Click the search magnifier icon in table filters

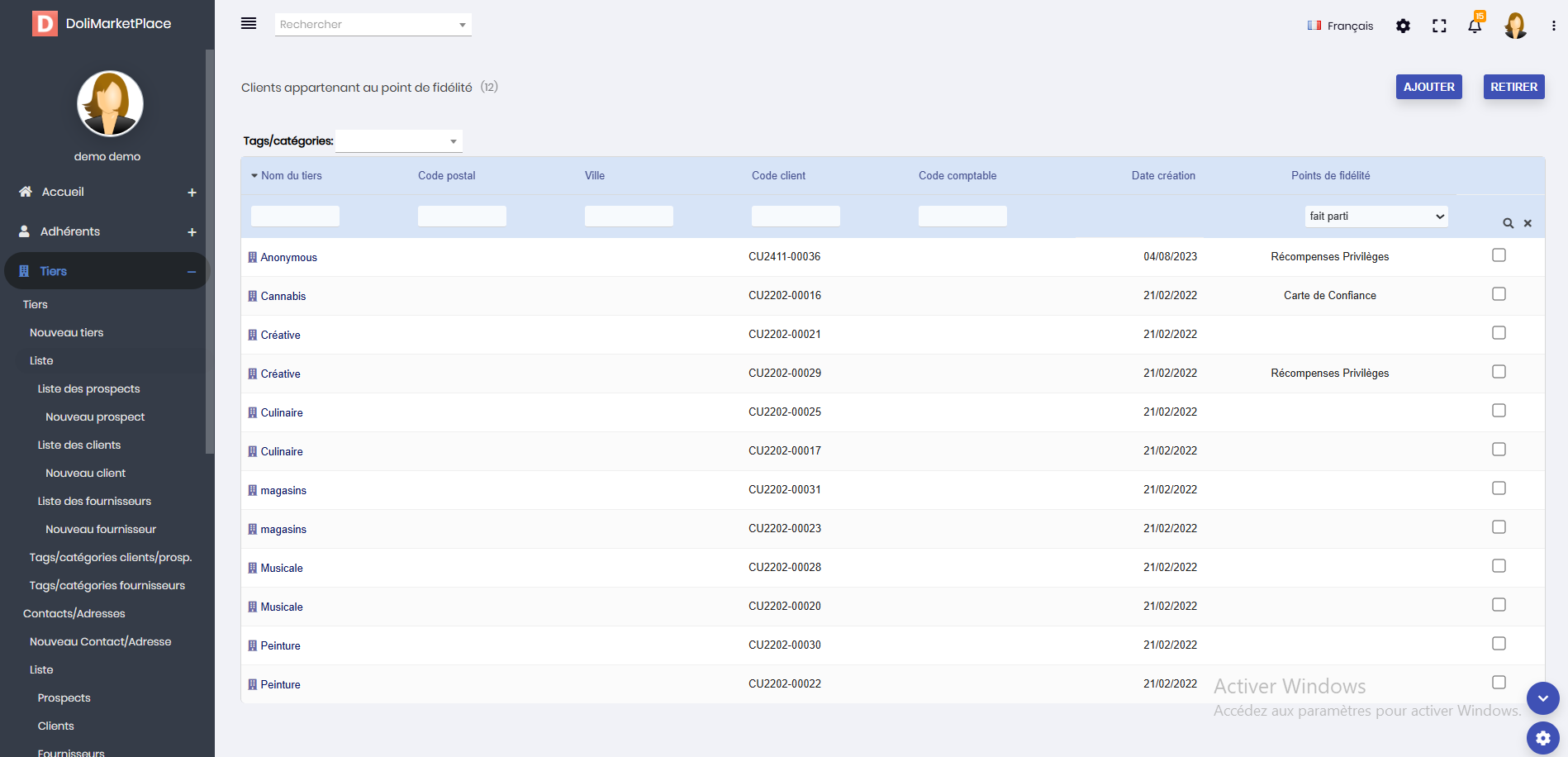click(1508, 223)
